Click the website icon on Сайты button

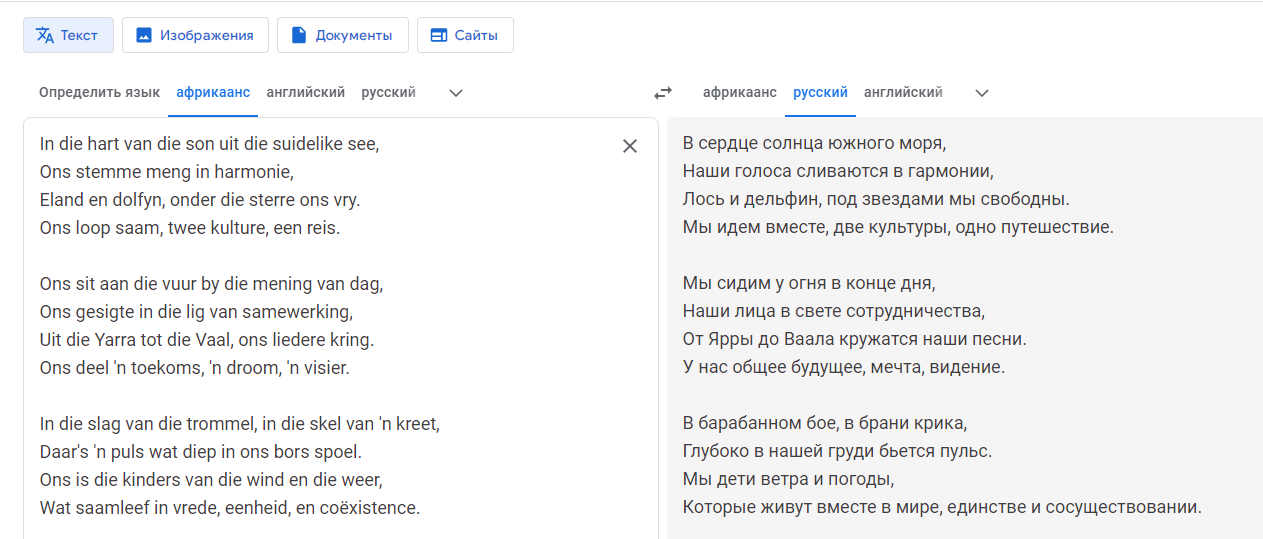point(438,35)
